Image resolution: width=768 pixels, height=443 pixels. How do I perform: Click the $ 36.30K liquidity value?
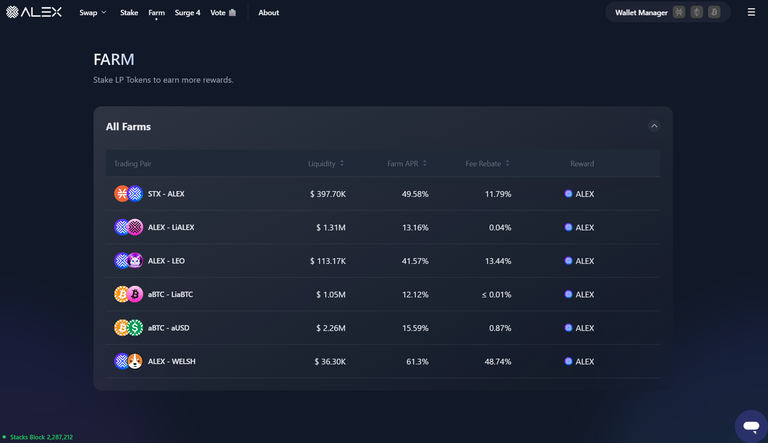pos(330,362)
